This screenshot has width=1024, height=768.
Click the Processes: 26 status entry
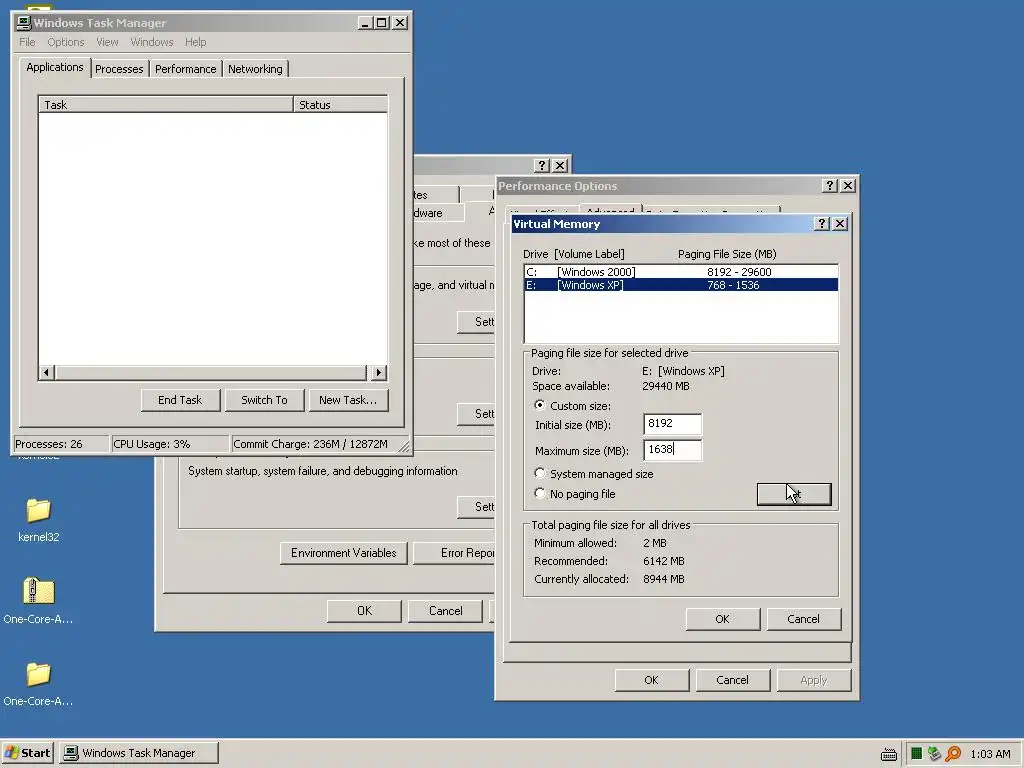pos(61,444)
